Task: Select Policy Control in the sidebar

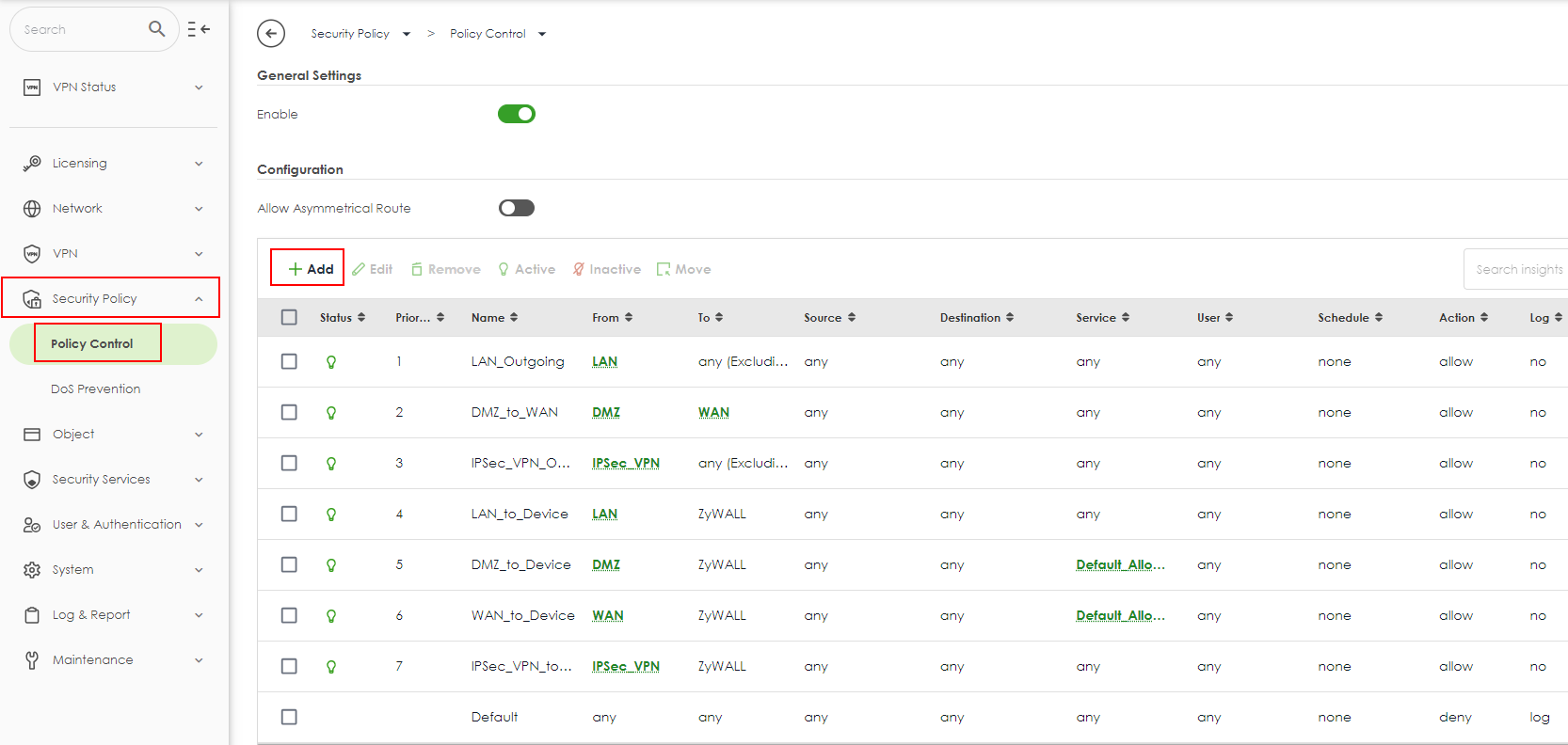Action: tap(92, 344)
